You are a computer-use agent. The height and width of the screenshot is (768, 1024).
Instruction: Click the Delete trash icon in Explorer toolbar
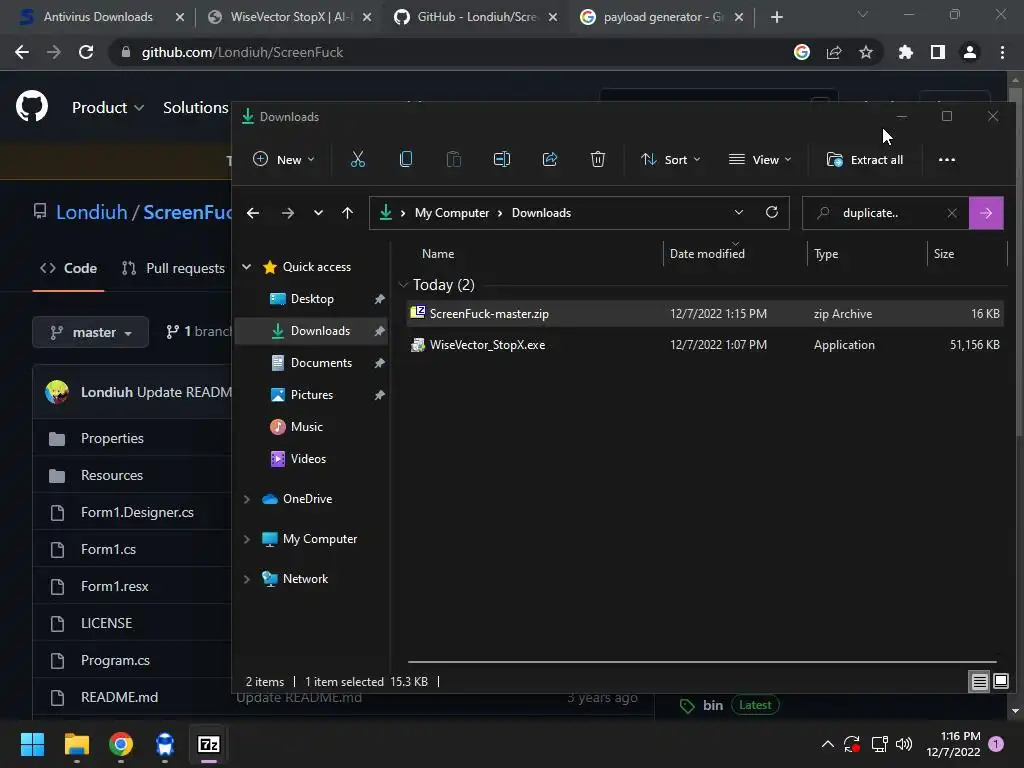[598, 159]
